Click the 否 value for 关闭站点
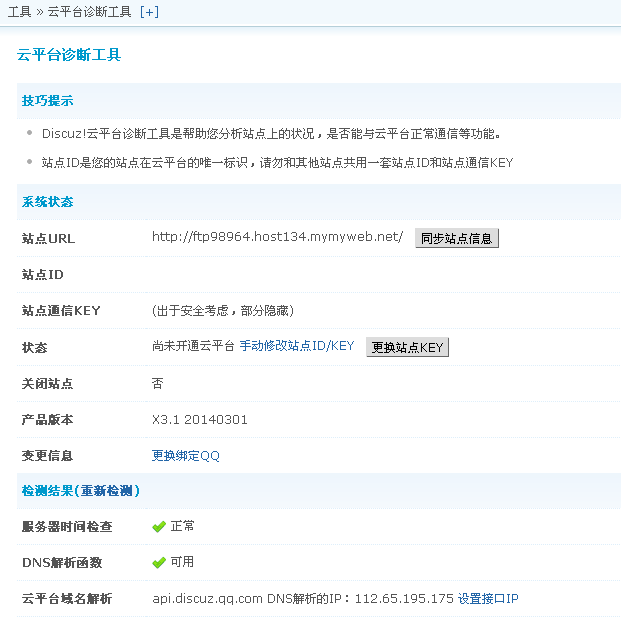This screenshot has width=621, height=624. click(158, 383)
